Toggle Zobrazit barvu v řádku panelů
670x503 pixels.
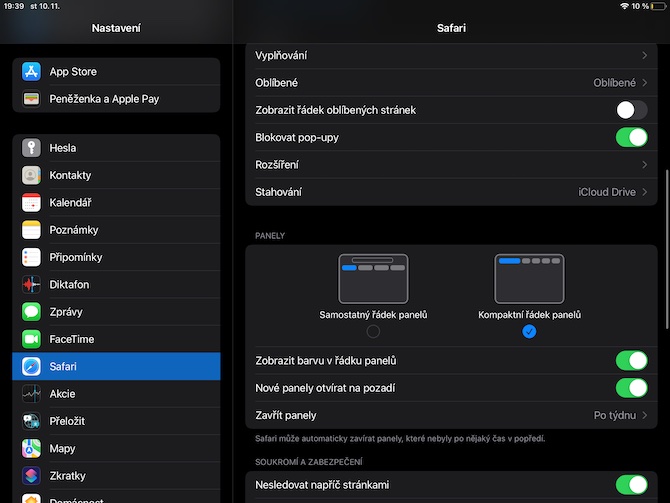632,361
